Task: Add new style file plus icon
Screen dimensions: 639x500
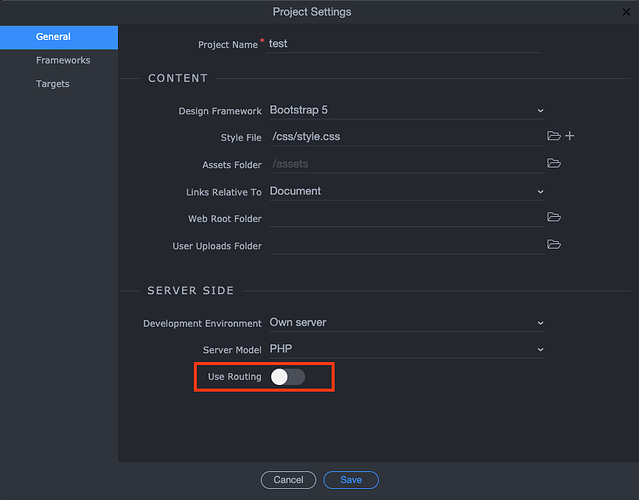Action: pyautogui.click(x=570, y=136)
